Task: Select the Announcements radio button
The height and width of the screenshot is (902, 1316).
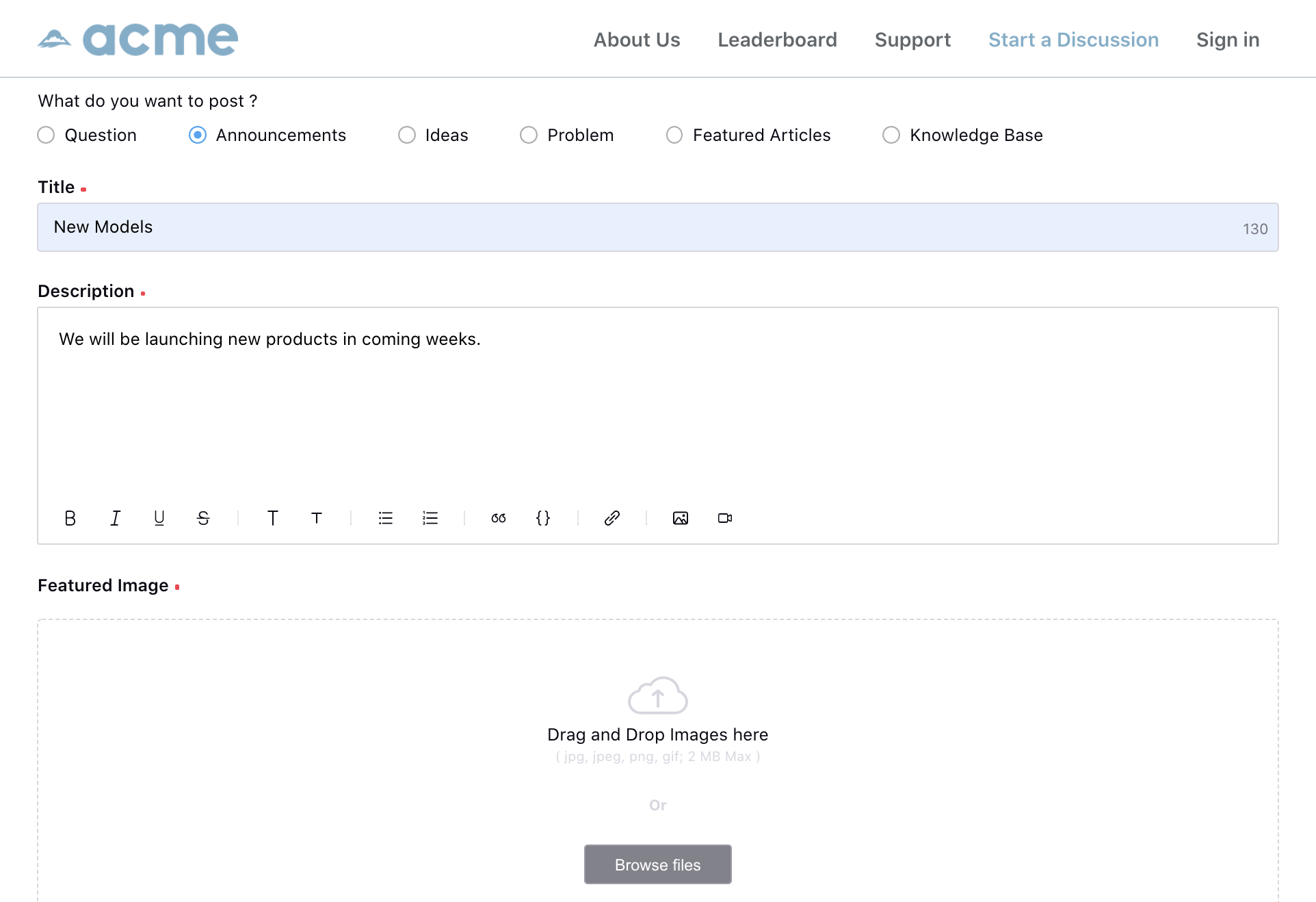Action: coord(196,135)
